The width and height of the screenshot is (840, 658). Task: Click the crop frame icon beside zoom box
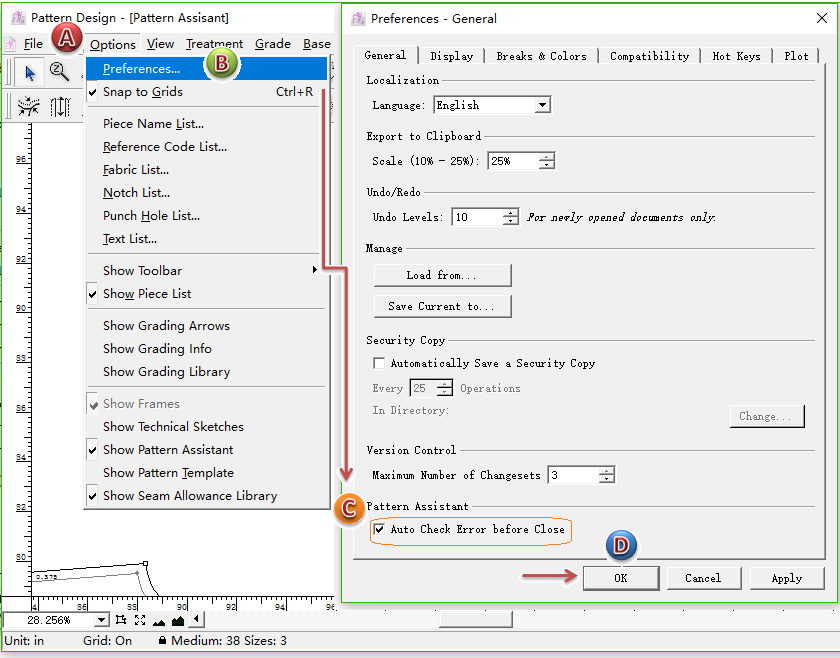click(x=121, y=621)
